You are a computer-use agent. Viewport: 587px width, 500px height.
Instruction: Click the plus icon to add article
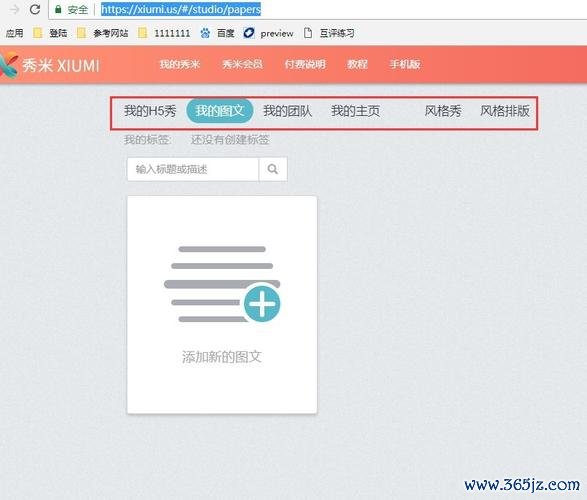pyautogui.click(x=262, y=304)
